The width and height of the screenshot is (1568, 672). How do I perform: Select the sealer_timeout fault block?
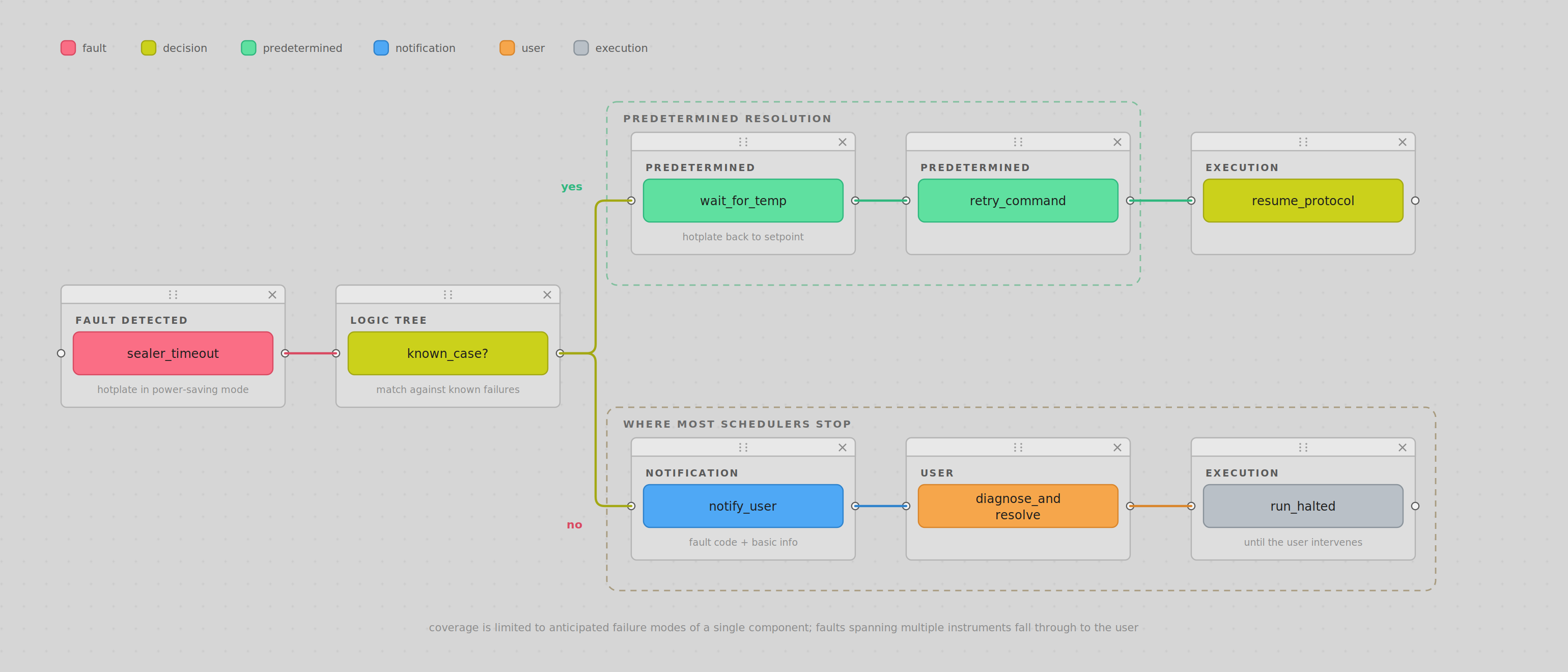[173, 353]
